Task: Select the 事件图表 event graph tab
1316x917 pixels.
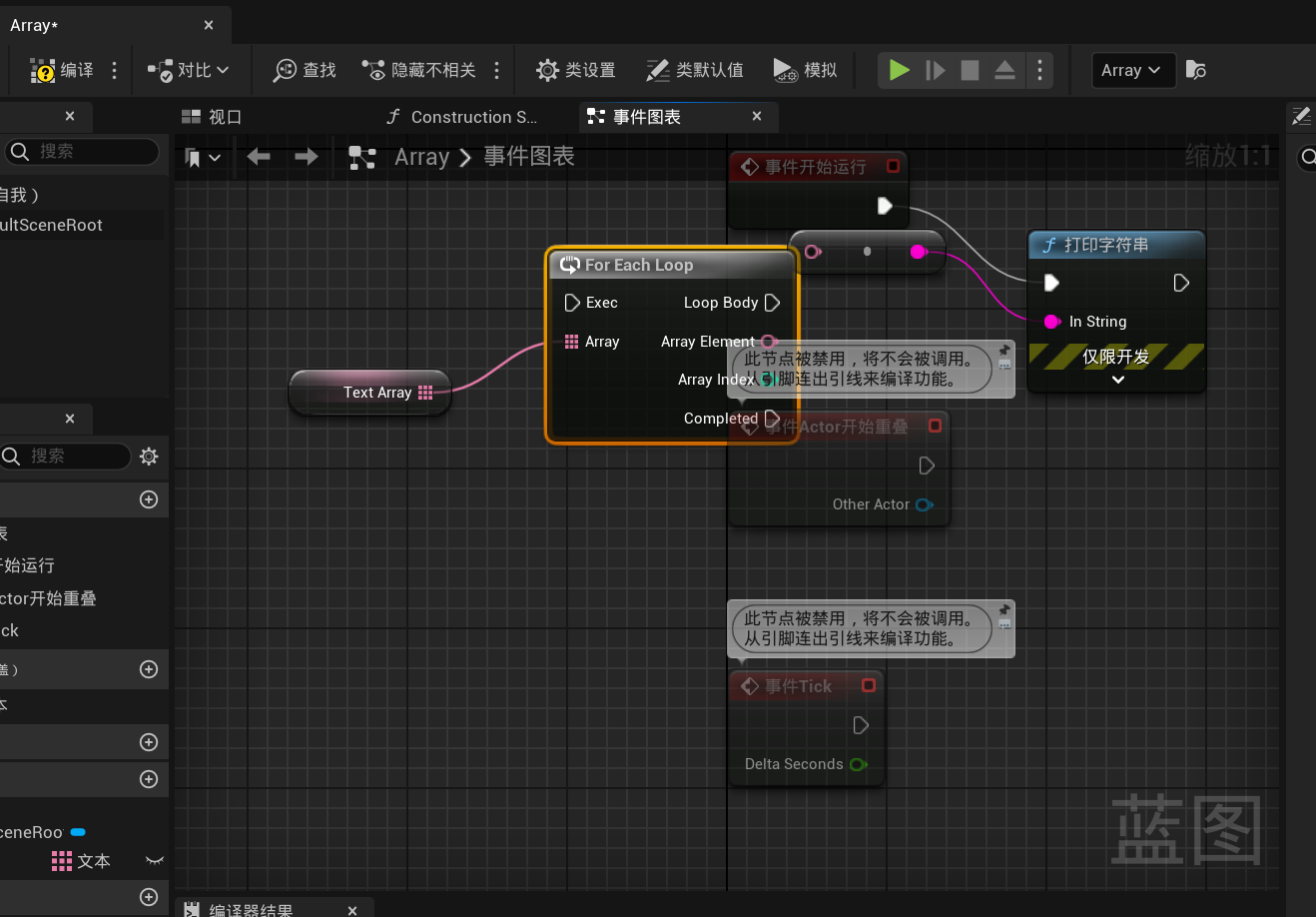Action: pos(647,117)
